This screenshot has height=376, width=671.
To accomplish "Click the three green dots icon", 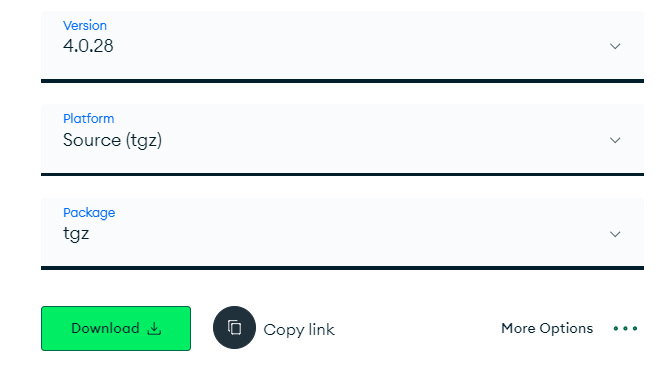I will click(625, 329).
